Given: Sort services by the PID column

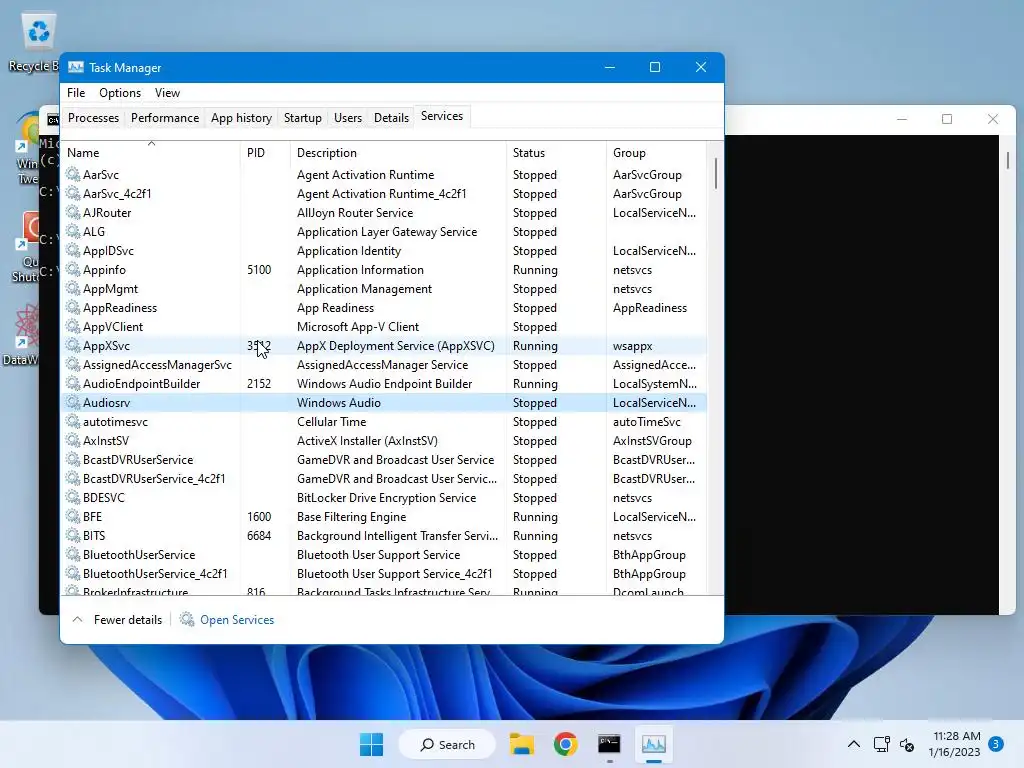Looking at the screenshot, I should pos(265,153).
